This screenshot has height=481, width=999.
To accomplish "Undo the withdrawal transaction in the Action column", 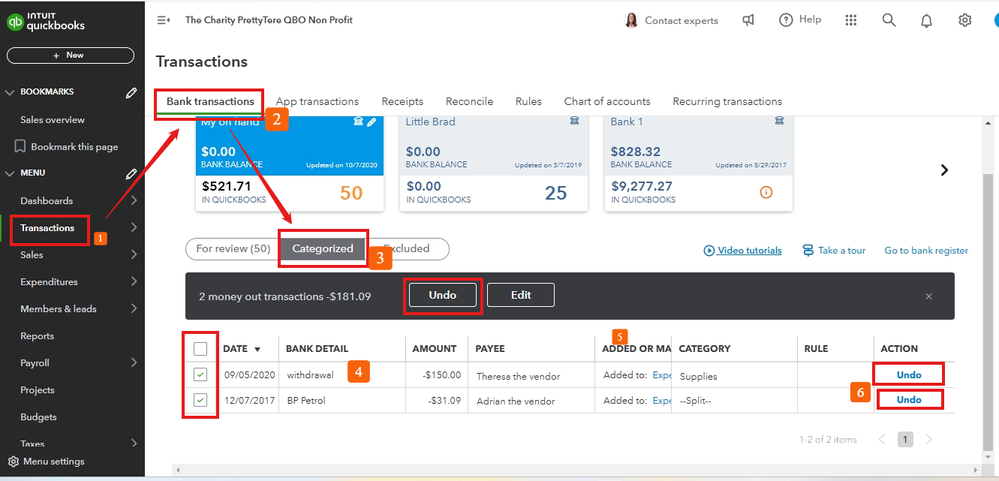I will tap(909, 375).
